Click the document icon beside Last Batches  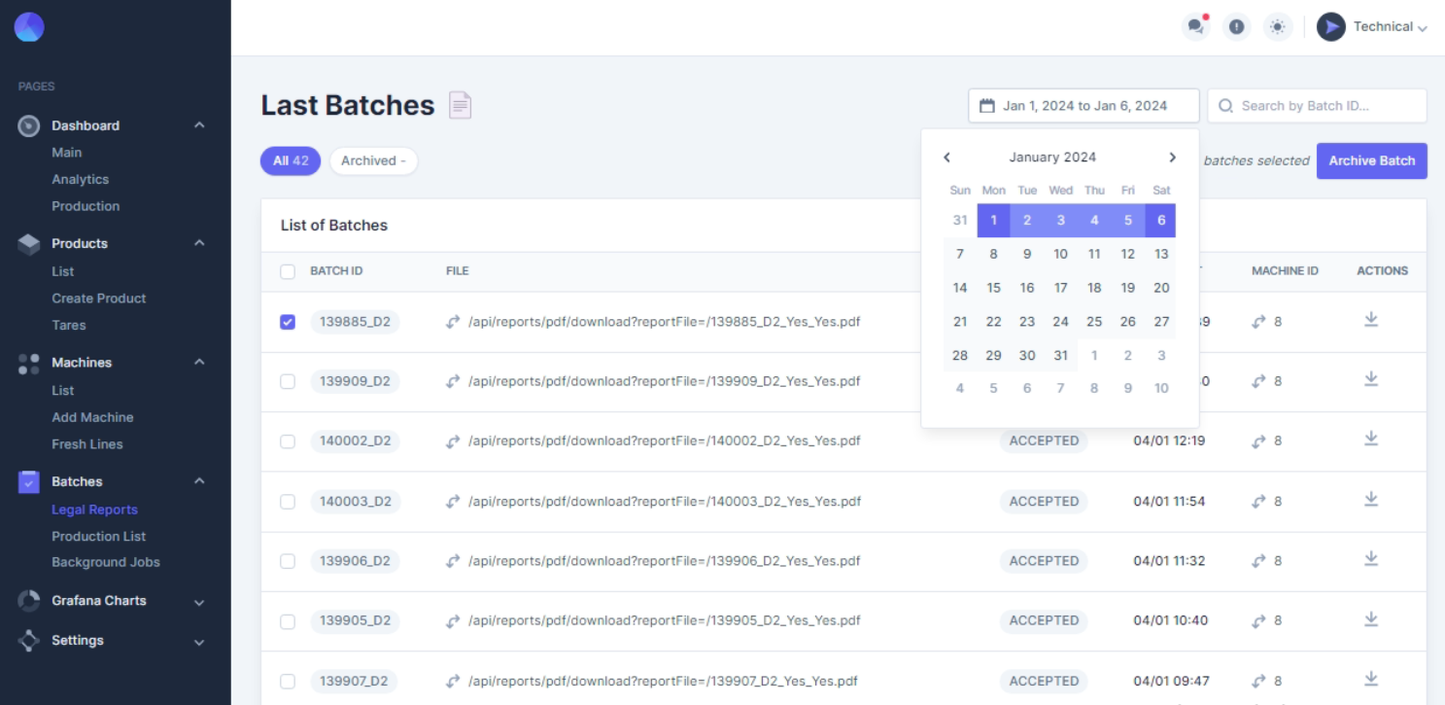click(460, 105)
